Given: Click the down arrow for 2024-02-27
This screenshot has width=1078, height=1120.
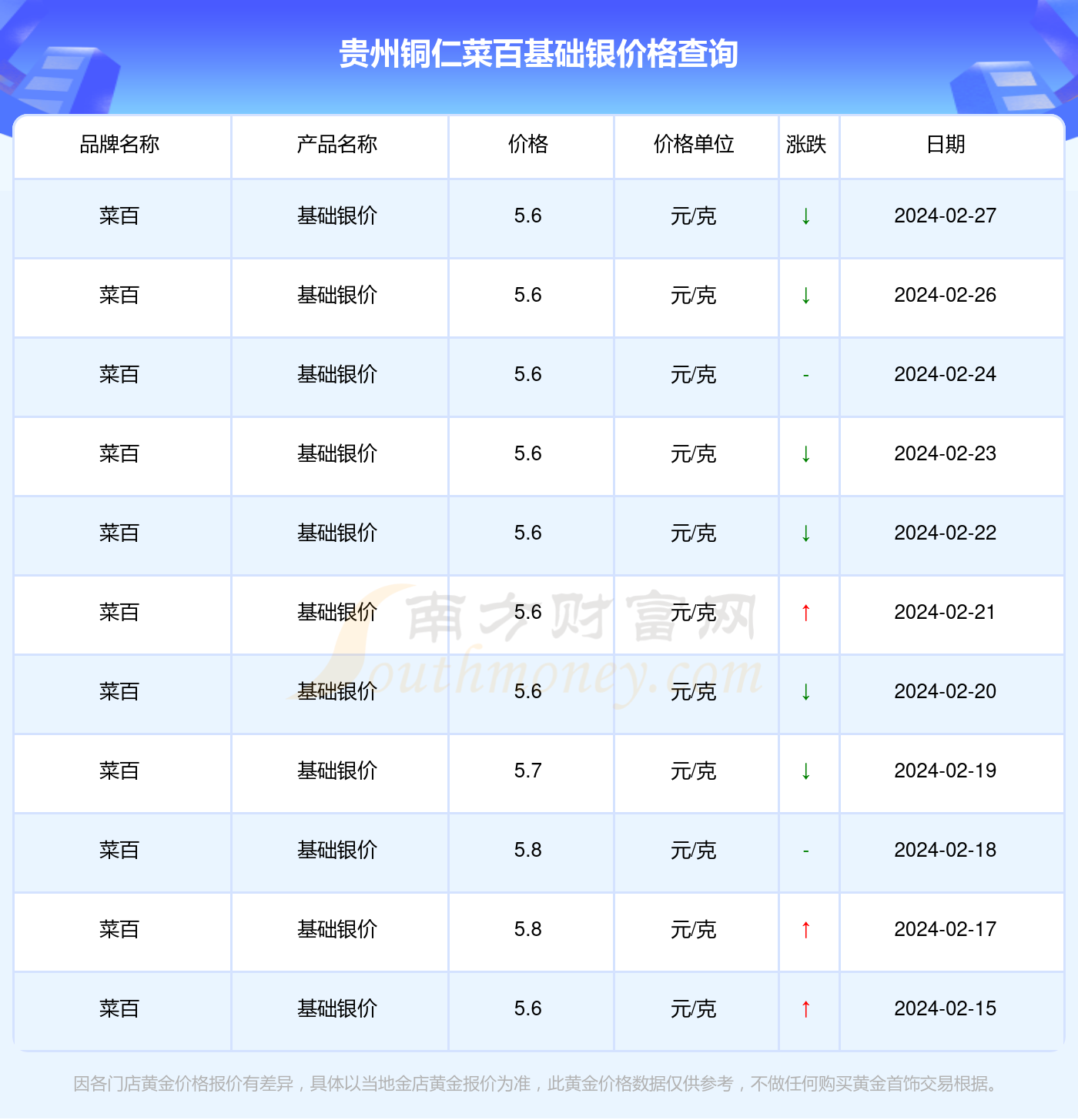Looking at the screenshot, I should click(x=806, y=216).
